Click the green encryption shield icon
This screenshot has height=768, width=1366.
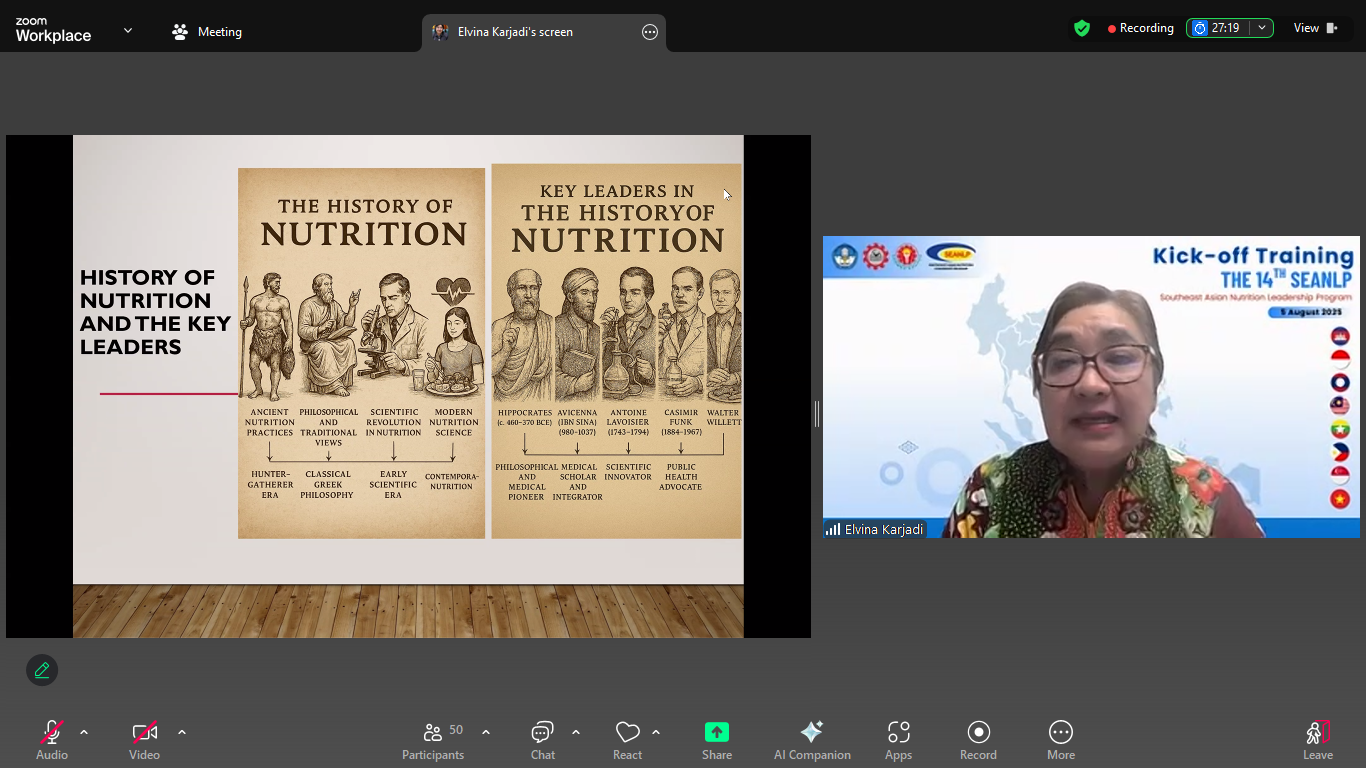[x=1082, y=28]
